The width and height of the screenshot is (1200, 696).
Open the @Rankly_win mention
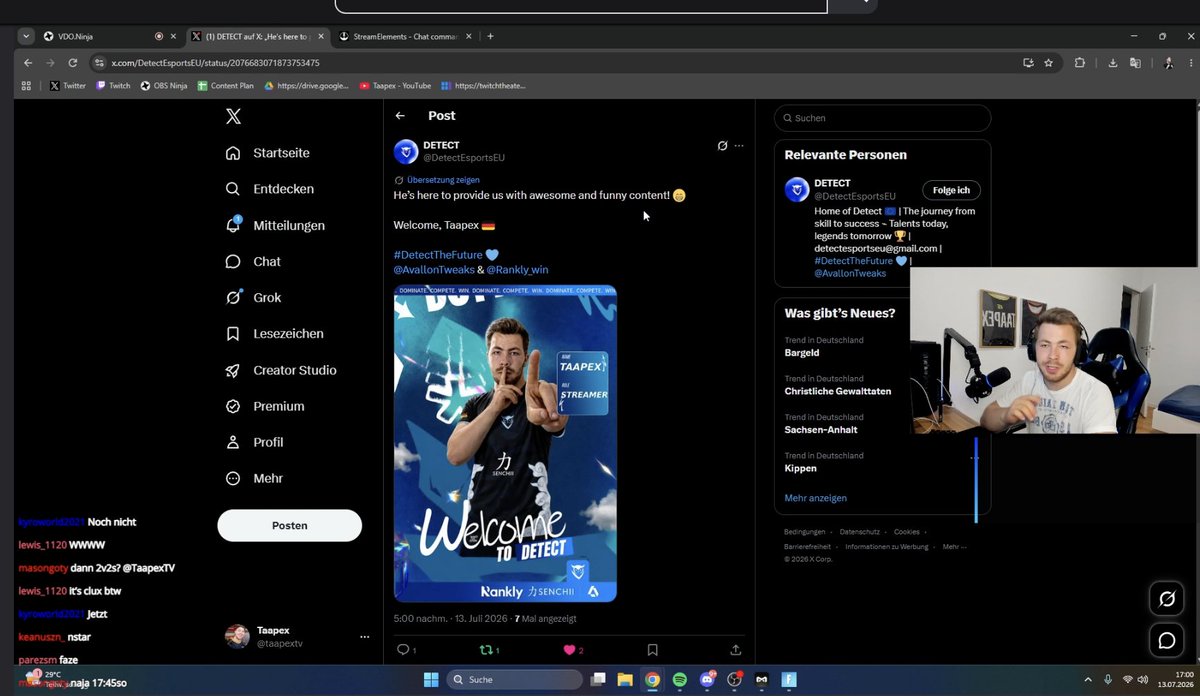click(x=517, y=270)
